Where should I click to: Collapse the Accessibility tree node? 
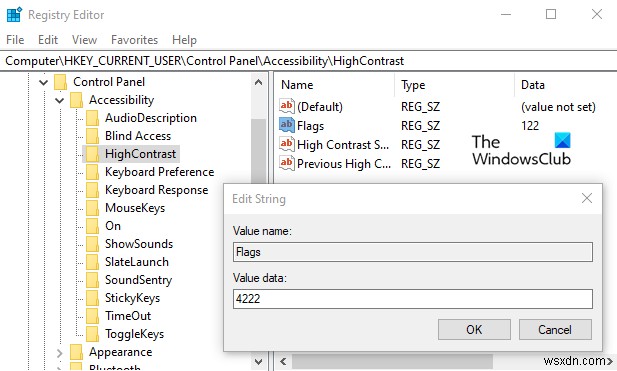coord(59,100)
